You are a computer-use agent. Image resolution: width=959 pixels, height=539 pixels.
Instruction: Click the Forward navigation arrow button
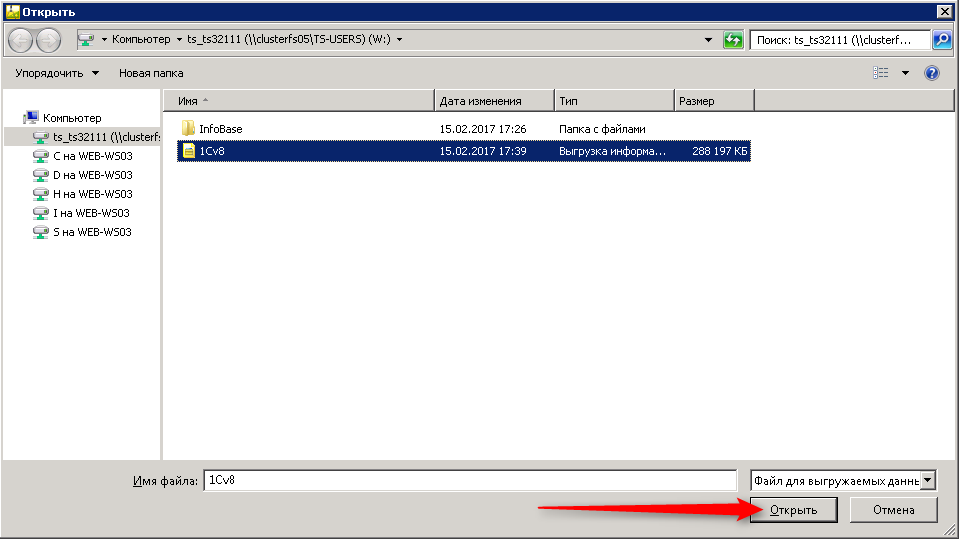pyautogui.click(x=48, y=40)
